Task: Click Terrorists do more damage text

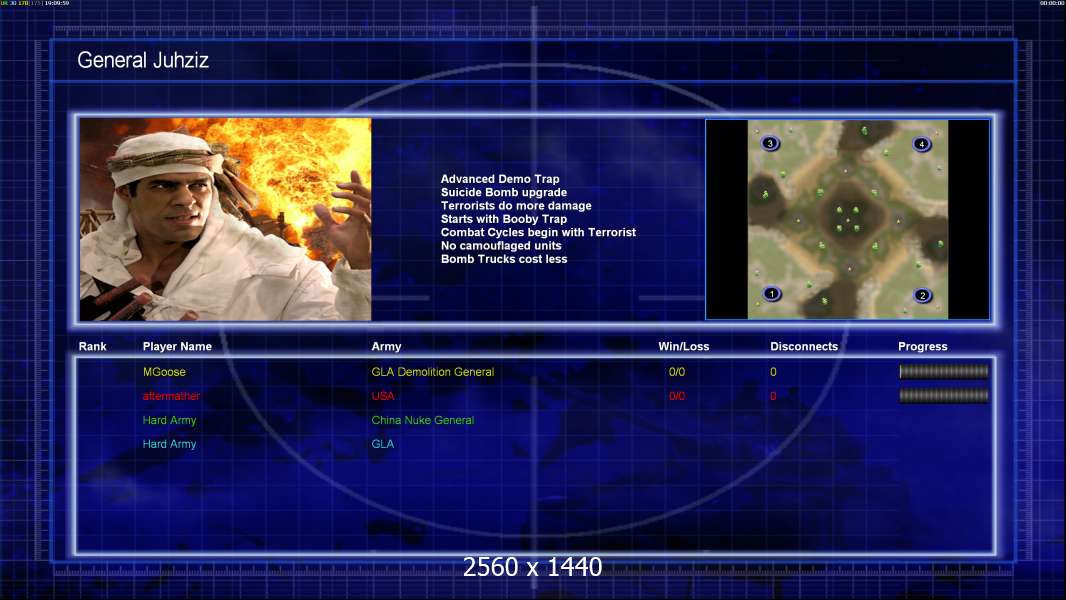Action: pyautogui.click(x=516, y=206)
